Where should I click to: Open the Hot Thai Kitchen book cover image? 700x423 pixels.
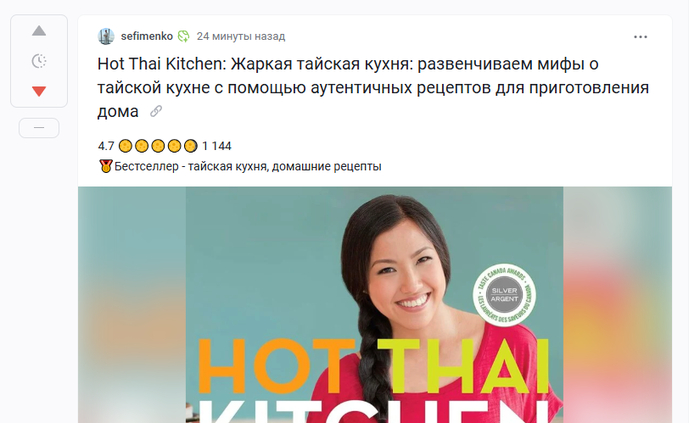coord(375,305)
